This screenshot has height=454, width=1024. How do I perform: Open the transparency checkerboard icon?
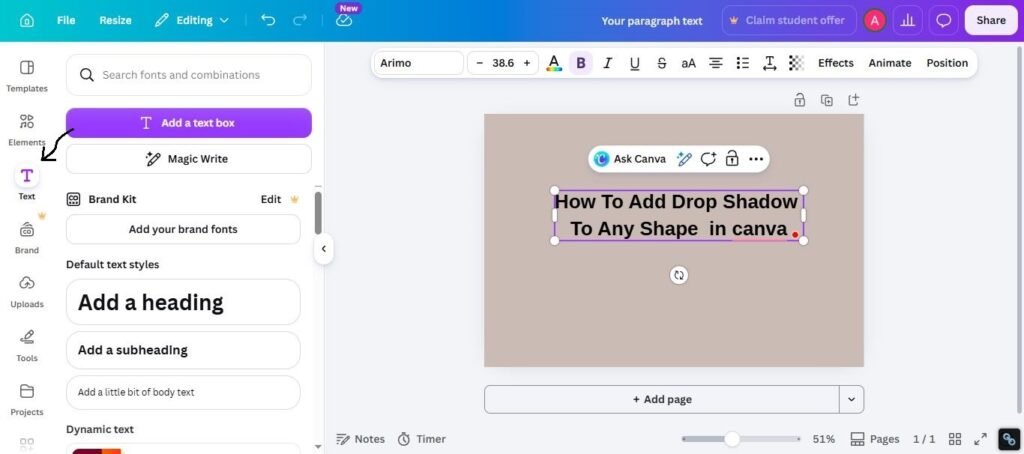(796, 63)
